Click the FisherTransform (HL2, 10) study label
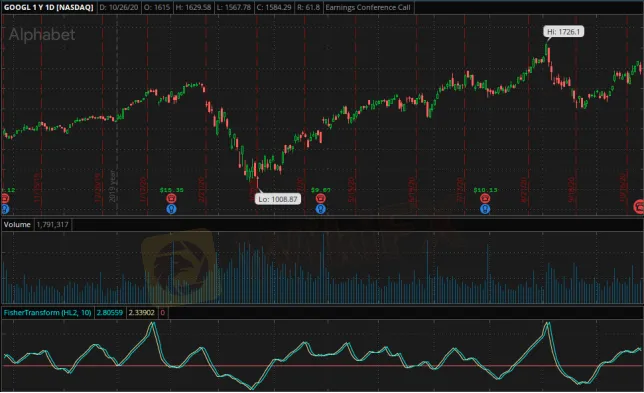Viewport: 644px width, 393px height. tap(47, 313)
